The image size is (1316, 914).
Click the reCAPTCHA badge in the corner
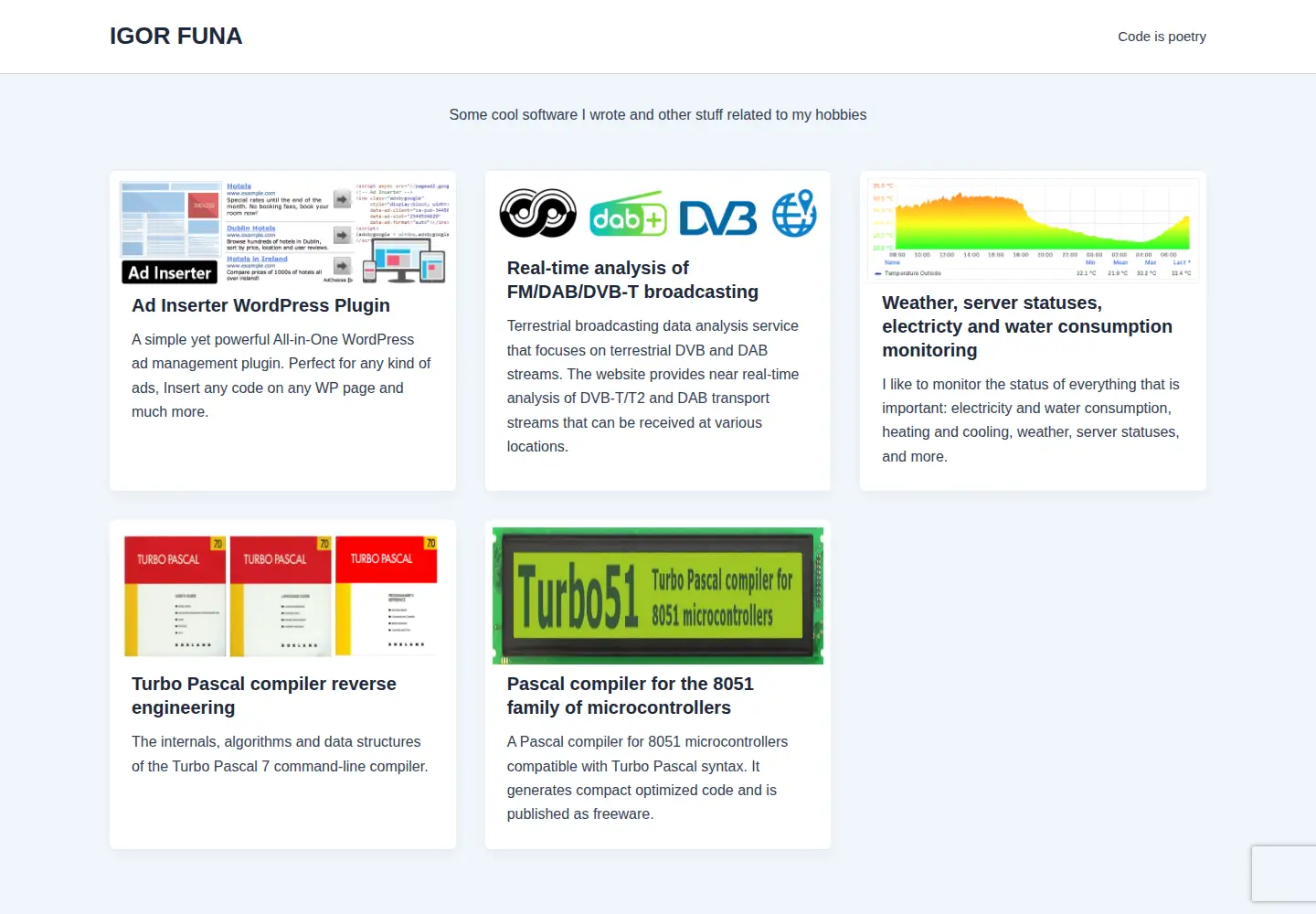pyautogui.click(x=1284, y=875)
